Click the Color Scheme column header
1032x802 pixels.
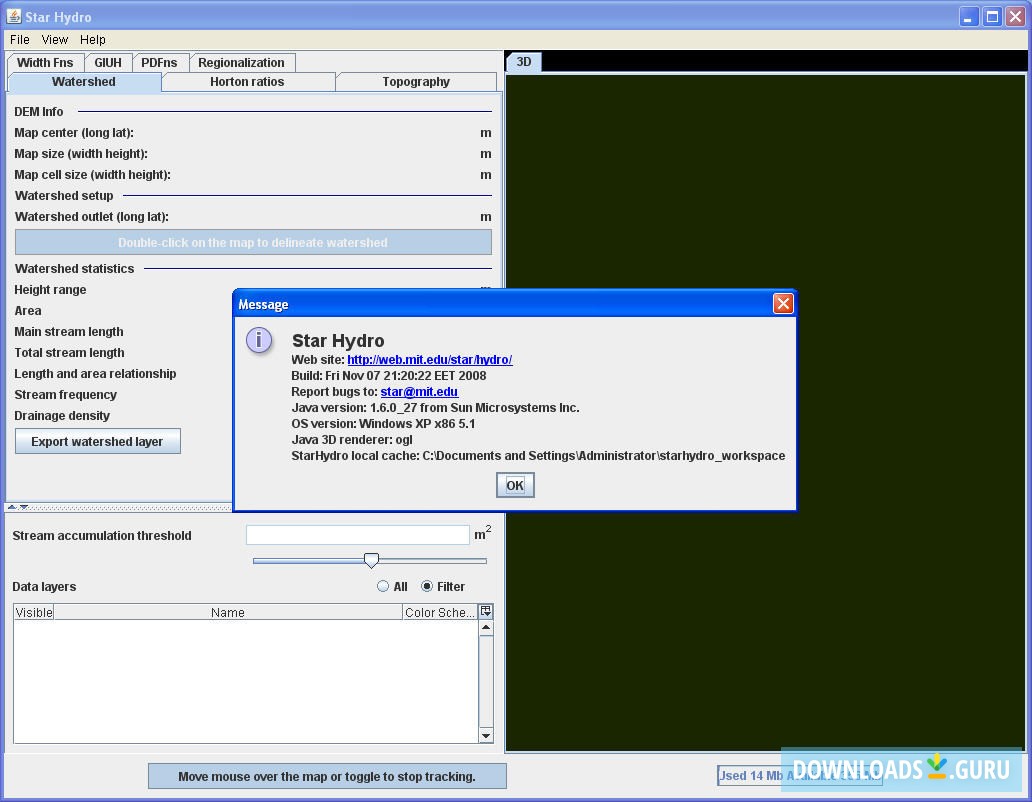(440, 613)
